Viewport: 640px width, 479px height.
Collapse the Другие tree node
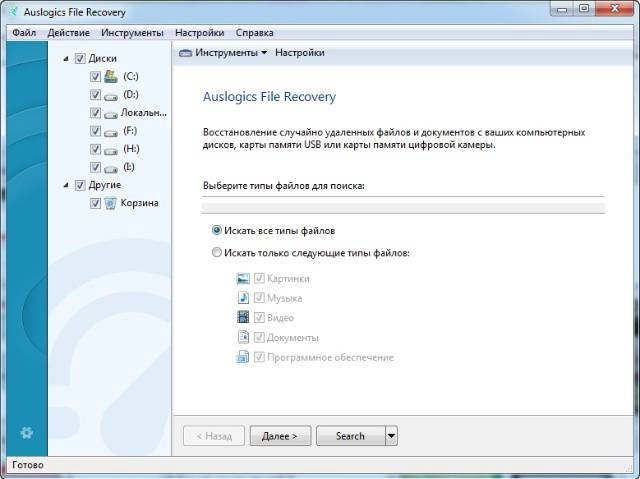(x=66, y=186)
